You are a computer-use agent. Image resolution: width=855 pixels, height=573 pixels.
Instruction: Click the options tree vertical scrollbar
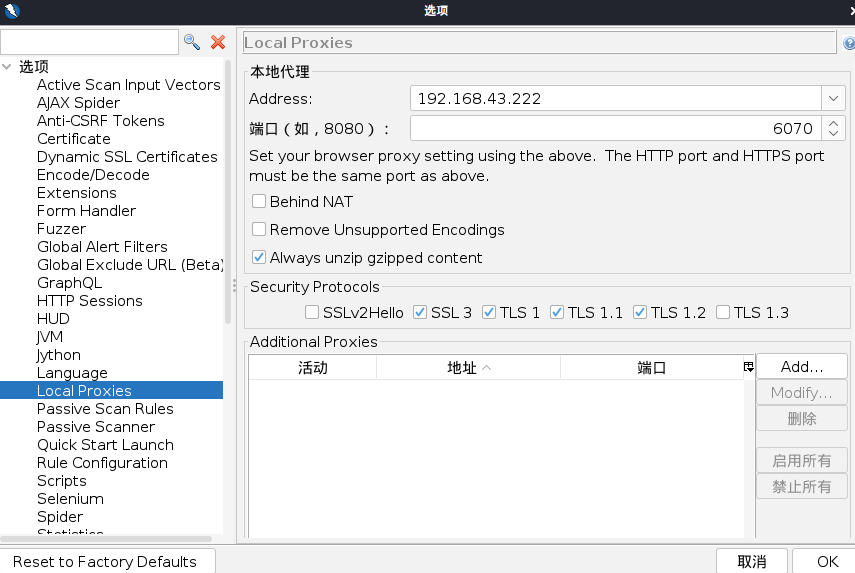click(x=228, y=192)
